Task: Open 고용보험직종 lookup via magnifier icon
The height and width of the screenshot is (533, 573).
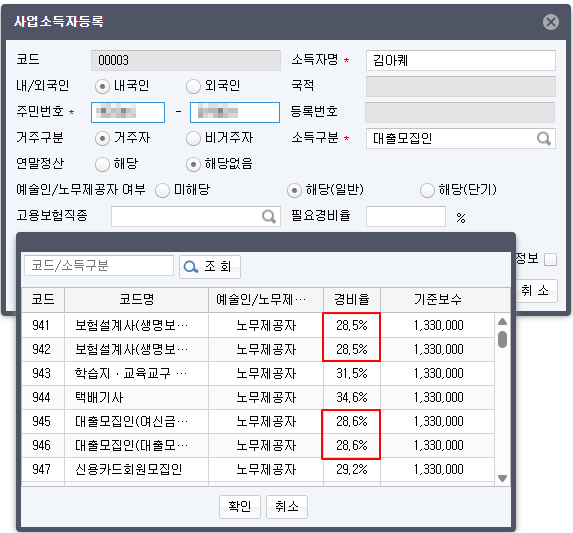Action: 269,217
